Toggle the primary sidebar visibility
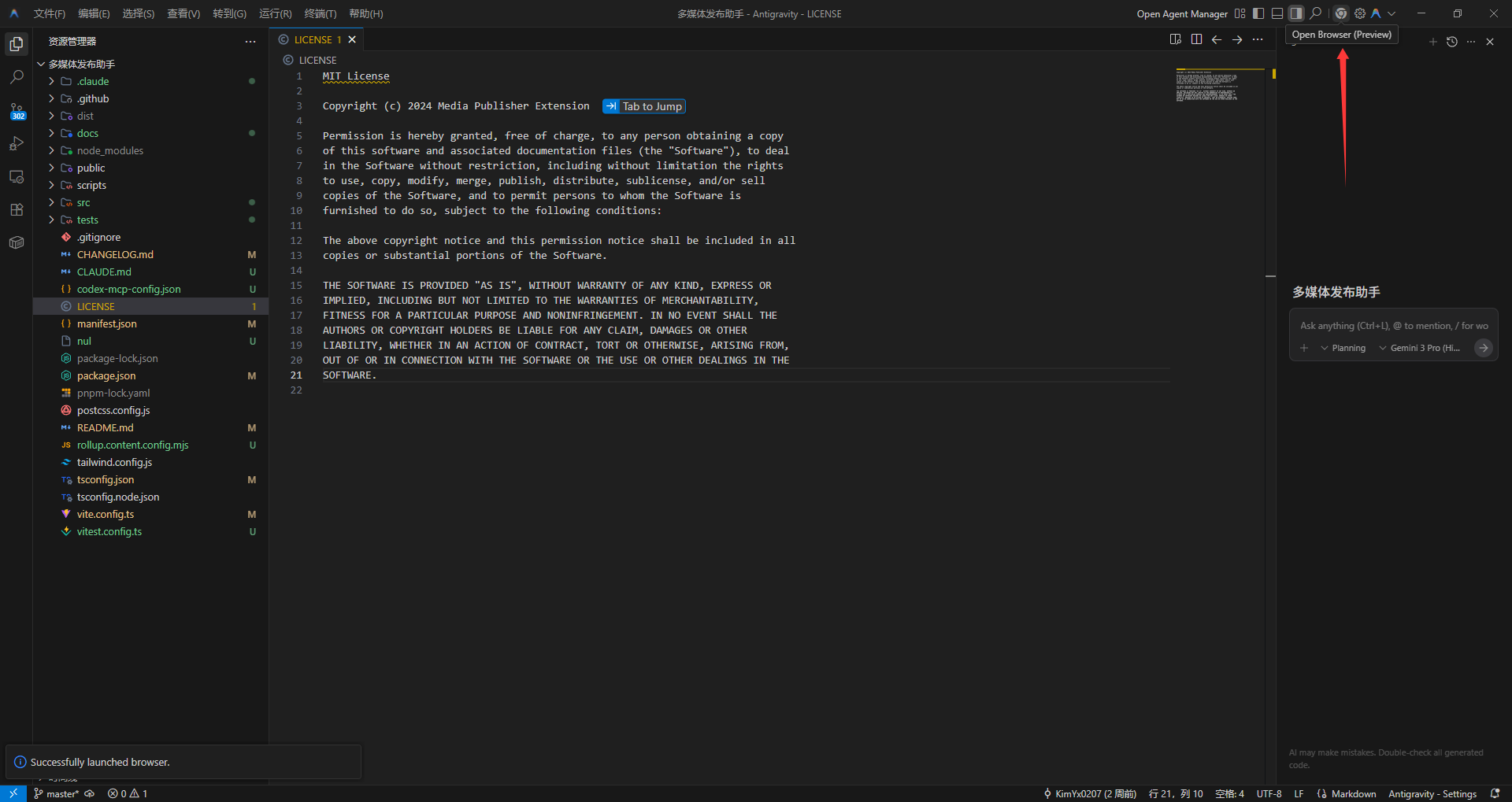 click(1258, 13)
